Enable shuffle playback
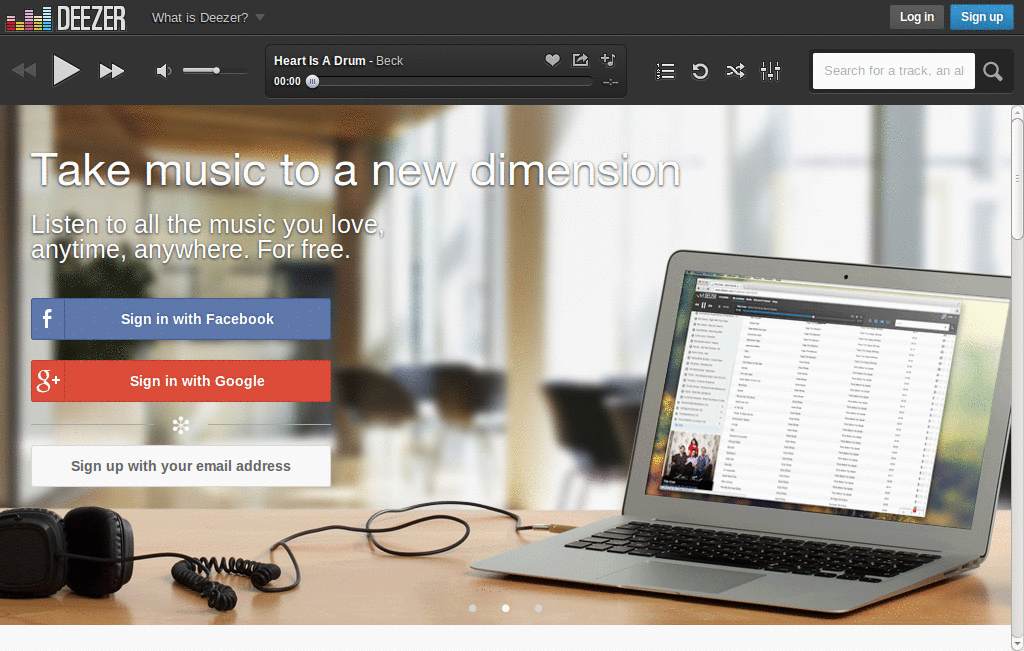 [x=735, y=70]
